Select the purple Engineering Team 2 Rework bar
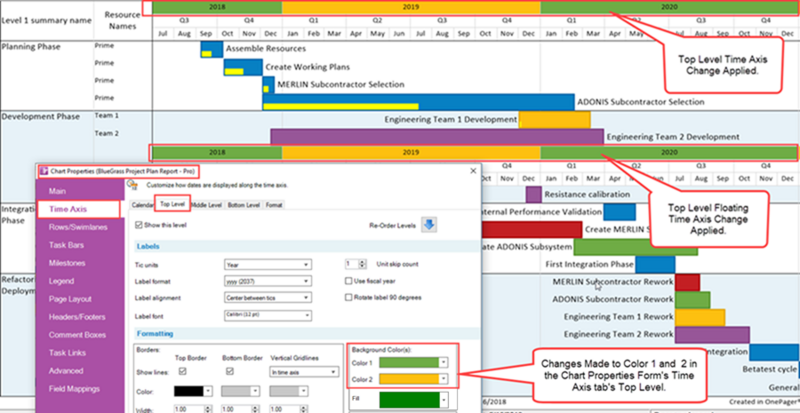The height and width of the screenshot is (413, 800). click(712, 335)
